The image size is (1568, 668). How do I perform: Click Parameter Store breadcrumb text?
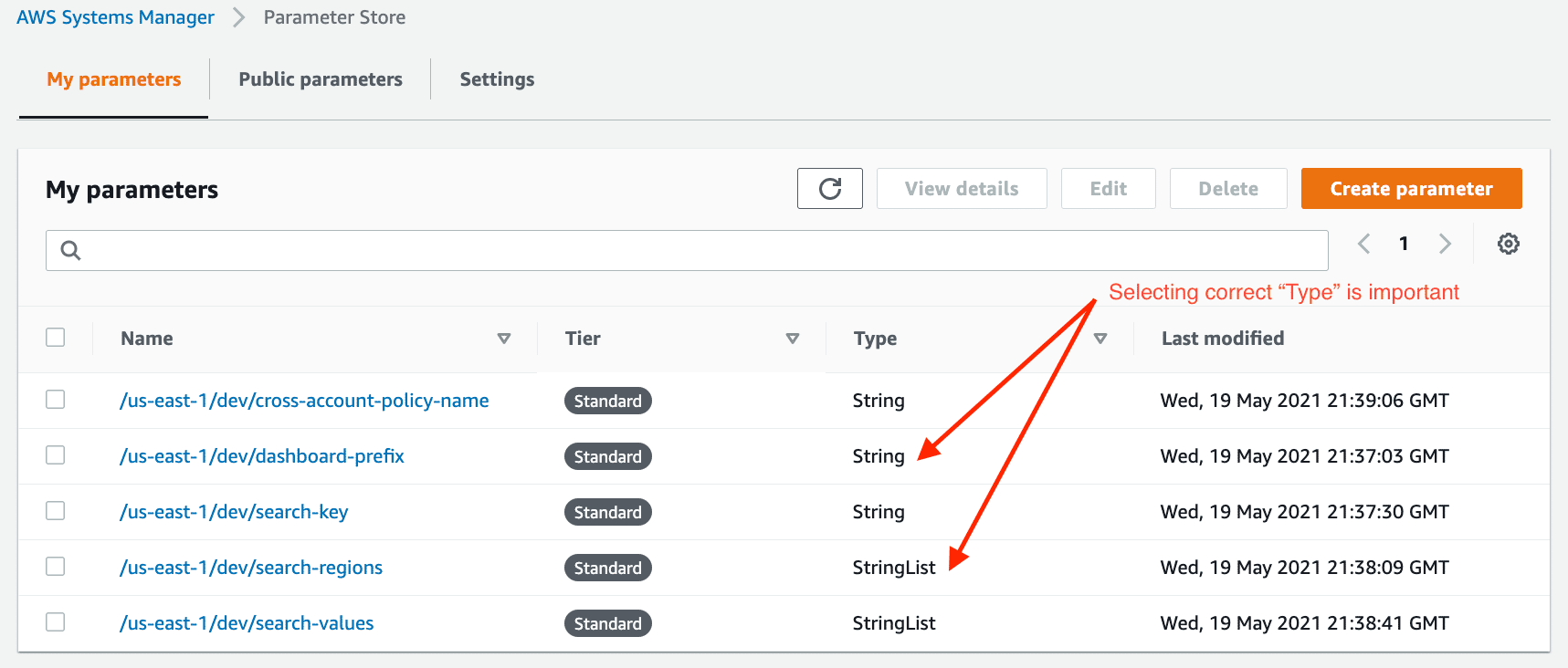tap(334, 17)
